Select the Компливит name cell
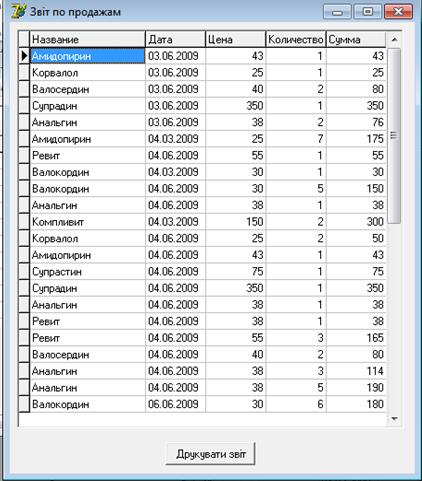The height and width of the screenshot is (481, 422). pyautogui.click(x=88, y=222)
